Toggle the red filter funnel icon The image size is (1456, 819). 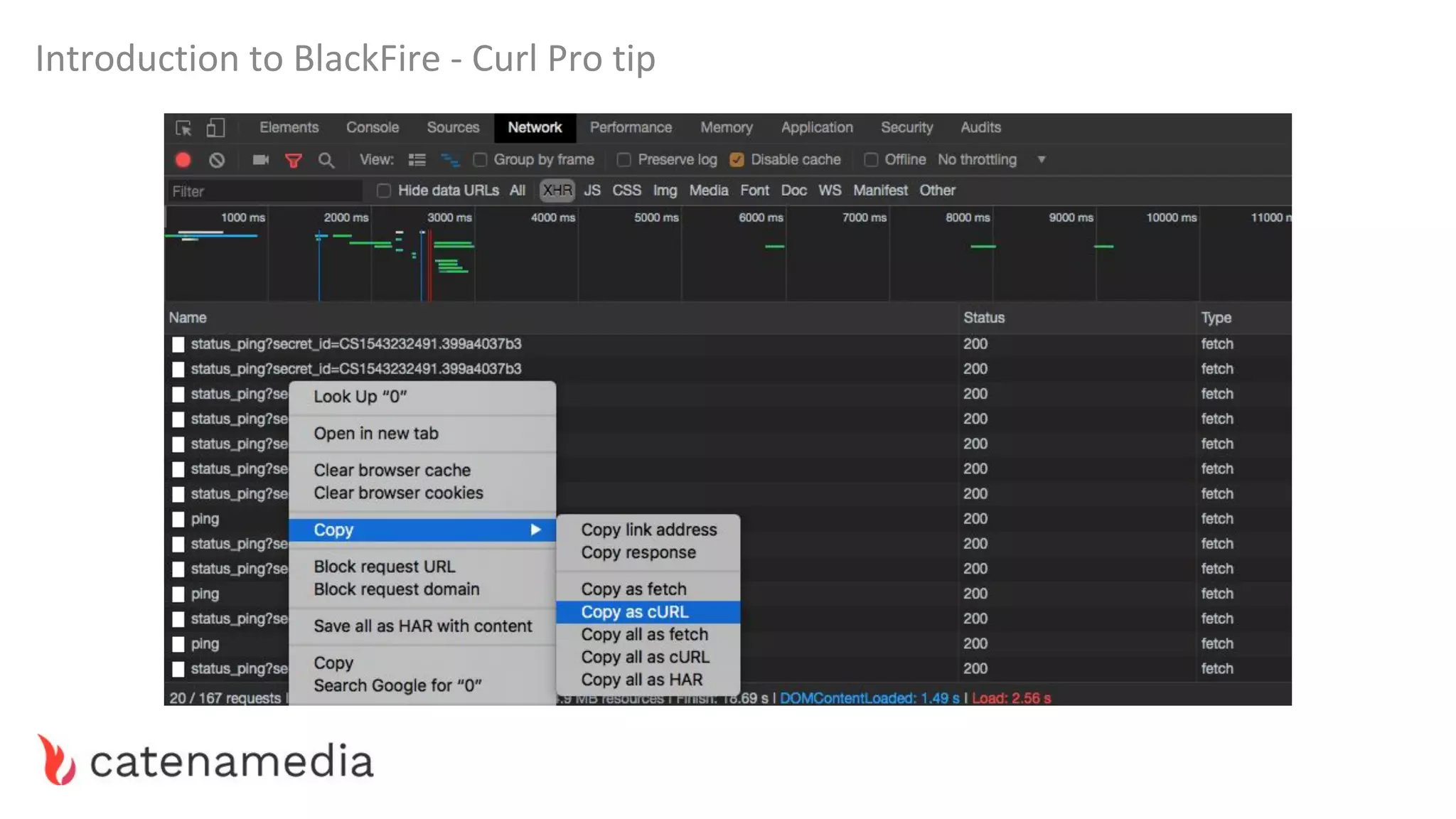293,161
